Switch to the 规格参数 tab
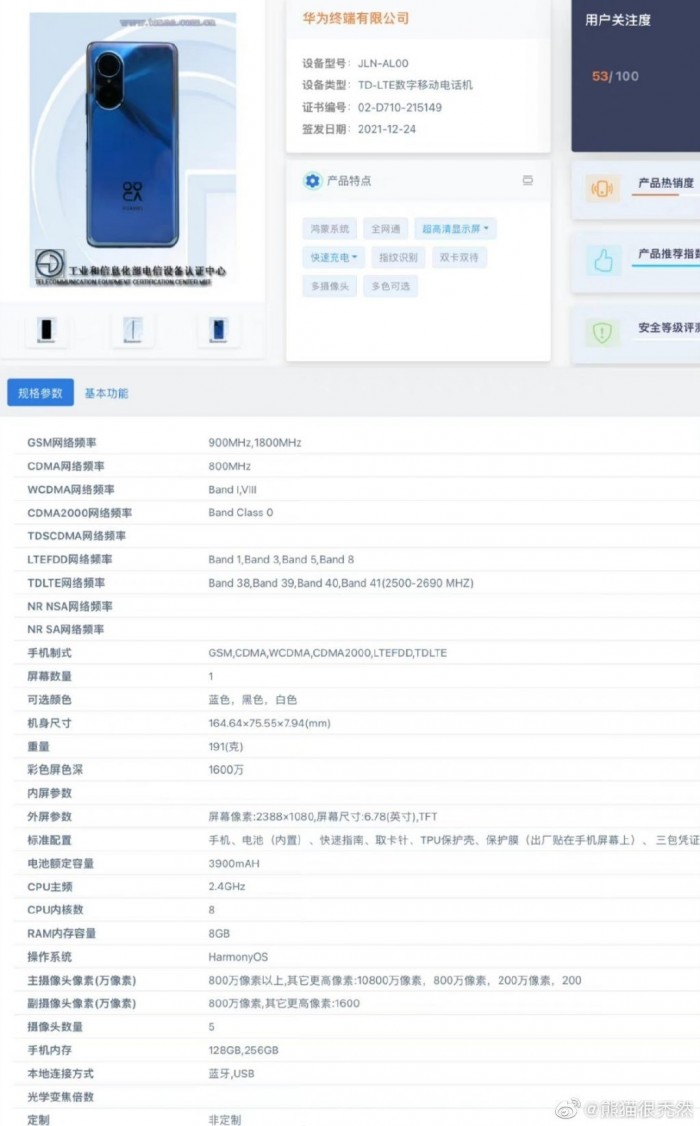This screenshot has height=1126, width=700. tap(40, 393)
